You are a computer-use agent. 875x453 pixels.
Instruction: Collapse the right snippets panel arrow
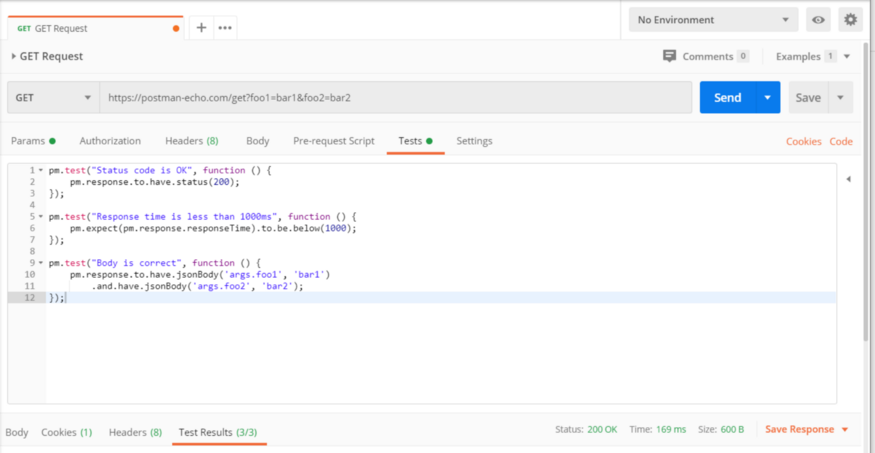click(849, 179)
